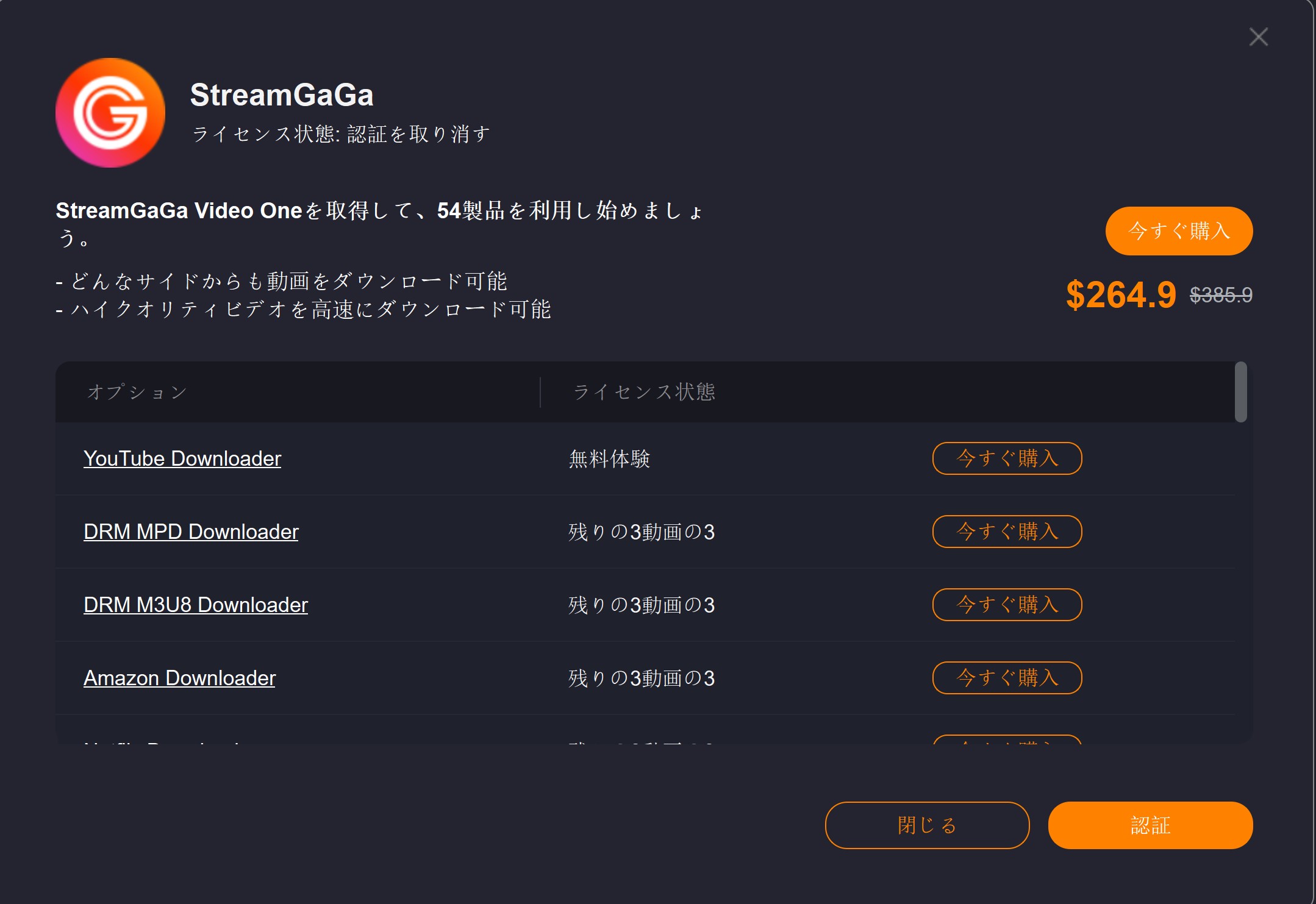The height and width of the screenshot is (904, 1316).
Task: Purchase the Amazon Downloader license
Action: tap(1007, 678)
